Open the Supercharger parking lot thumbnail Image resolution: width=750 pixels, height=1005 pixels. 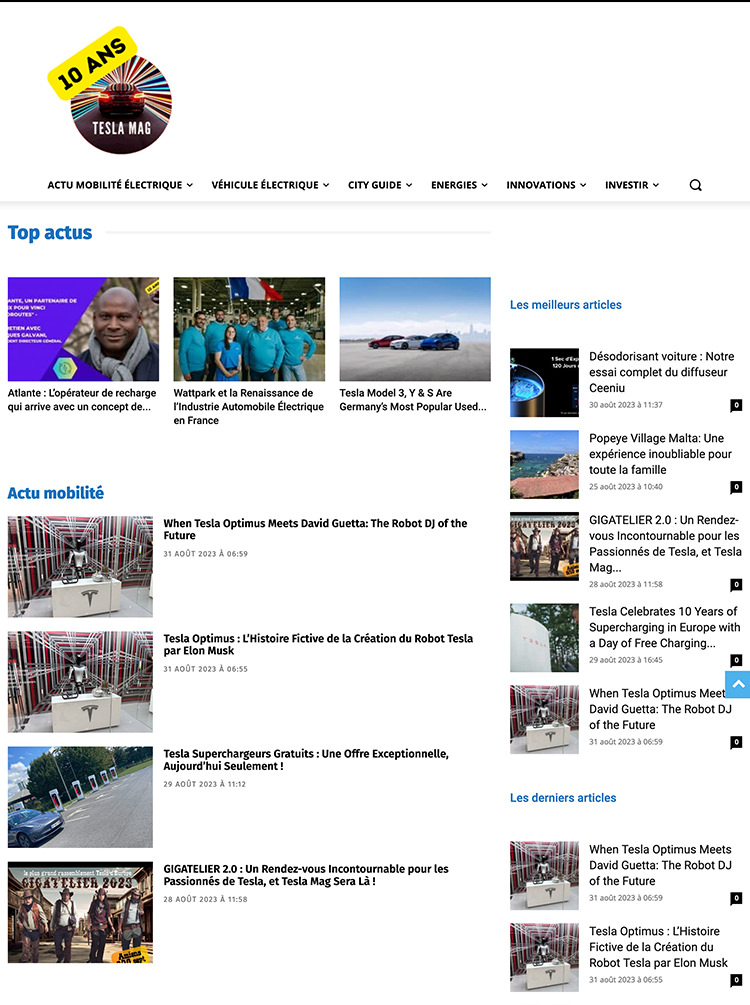pos(80,797)
